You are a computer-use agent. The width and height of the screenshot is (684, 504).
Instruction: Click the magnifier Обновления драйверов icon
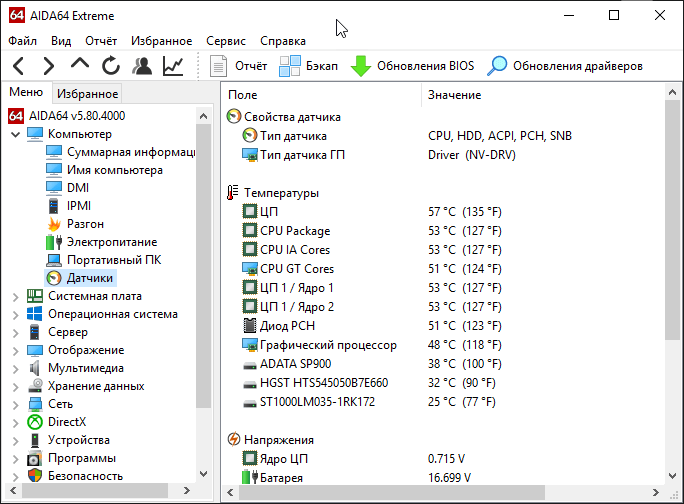point(497,66)
